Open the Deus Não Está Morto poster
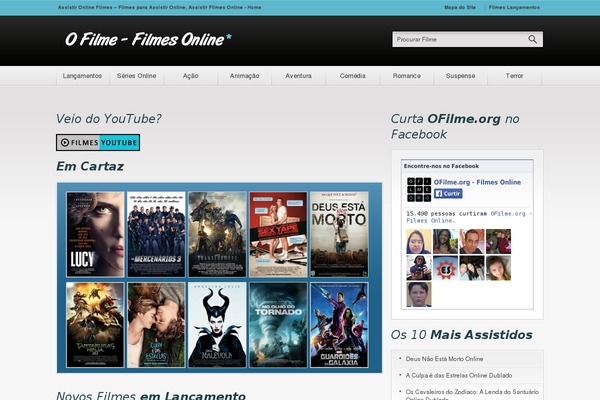Viewport: 600px width, 400px height. coord(339,234)
